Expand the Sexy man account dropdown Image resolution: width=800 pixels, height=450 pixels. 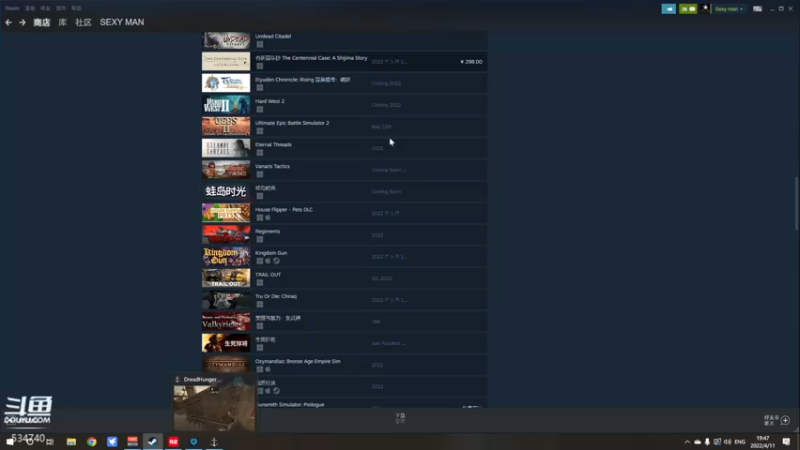point(729,9)
